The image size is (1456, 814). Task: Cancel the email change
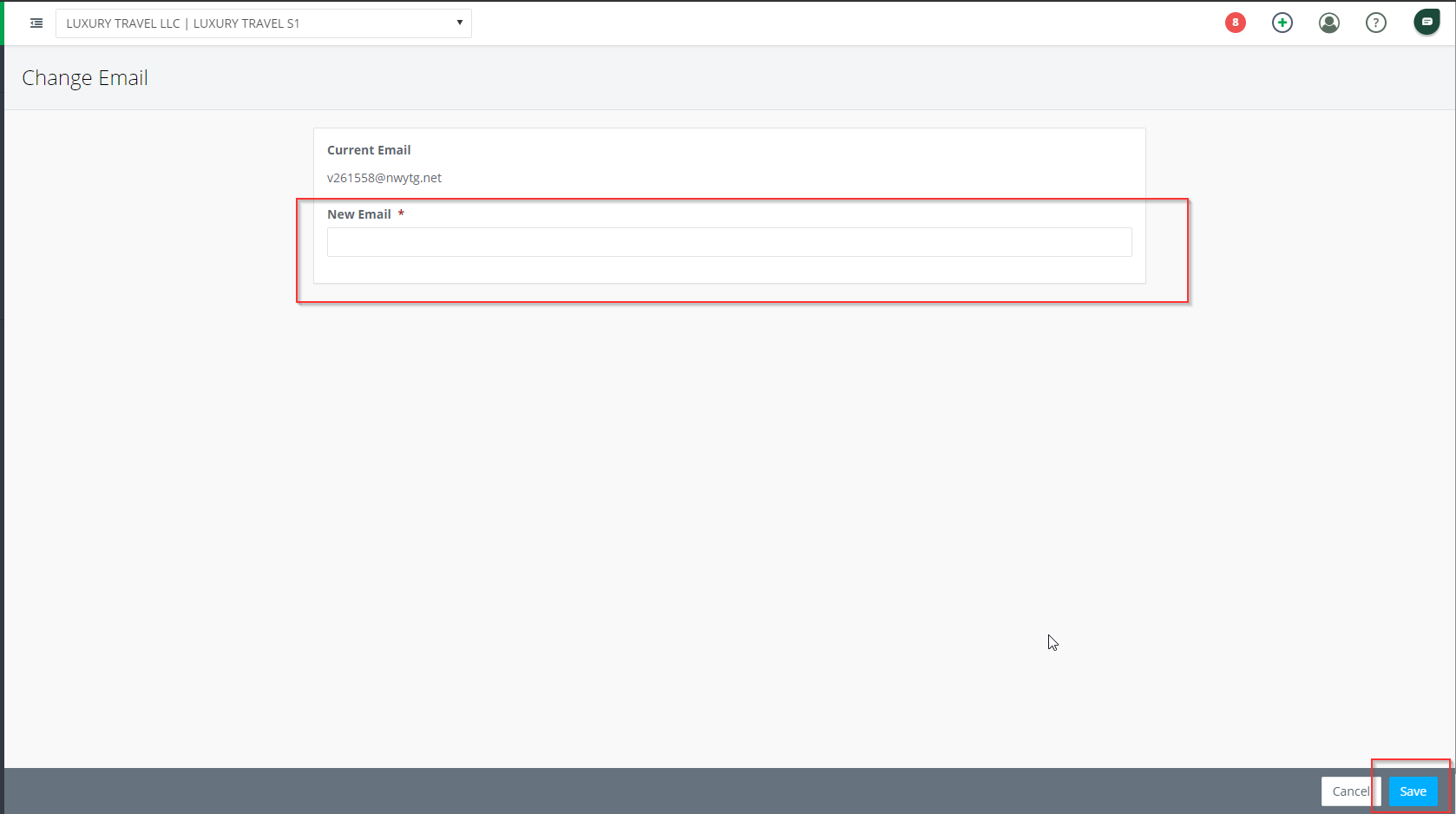1349,791
